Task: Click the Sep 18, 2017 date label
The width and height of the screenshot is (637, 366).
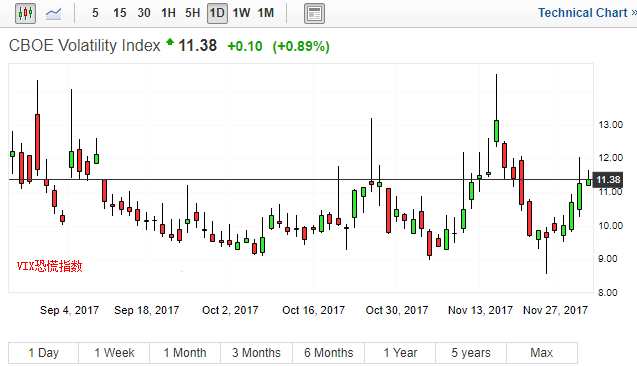Action: [147, 310]
